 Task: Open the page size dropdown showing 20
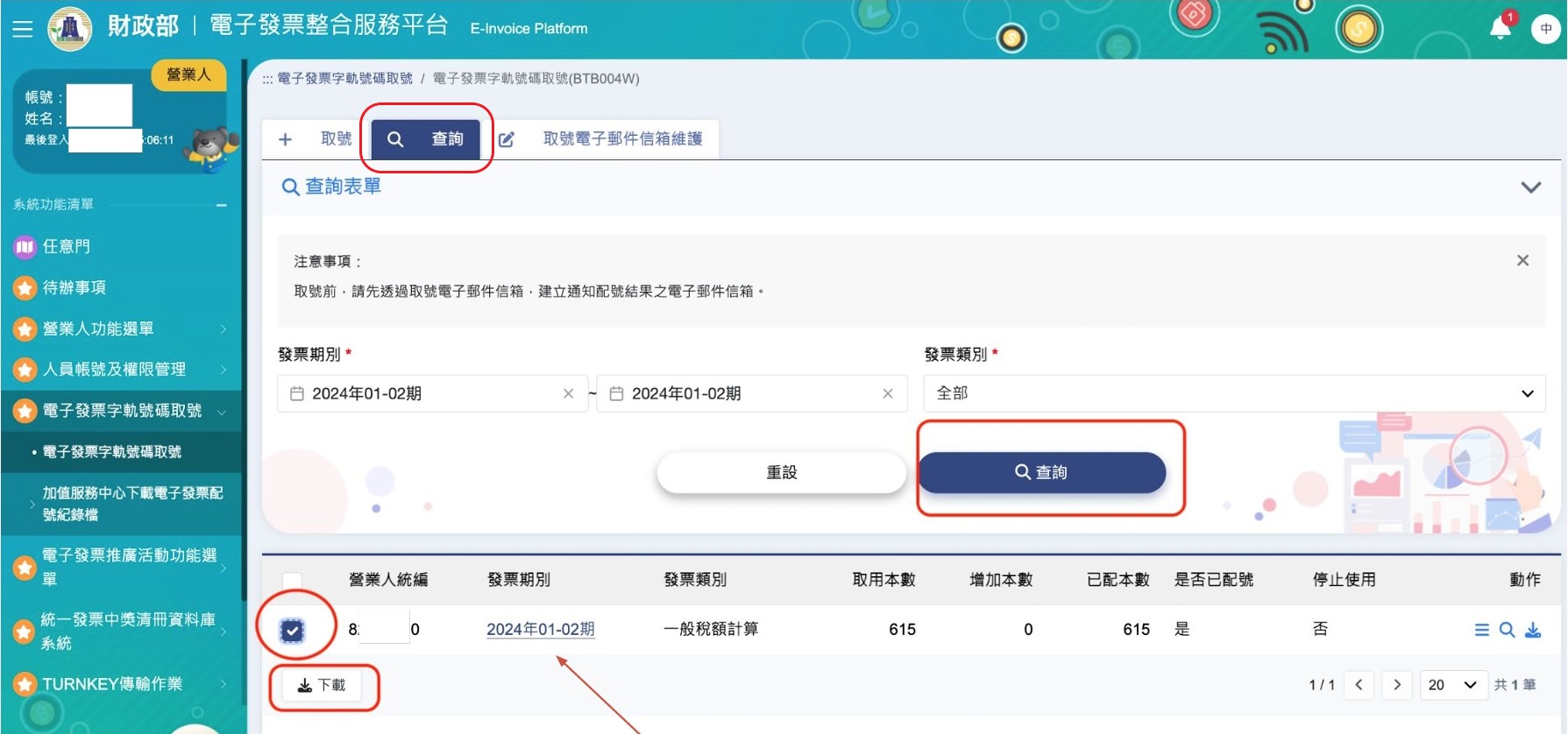point(1451,685)
